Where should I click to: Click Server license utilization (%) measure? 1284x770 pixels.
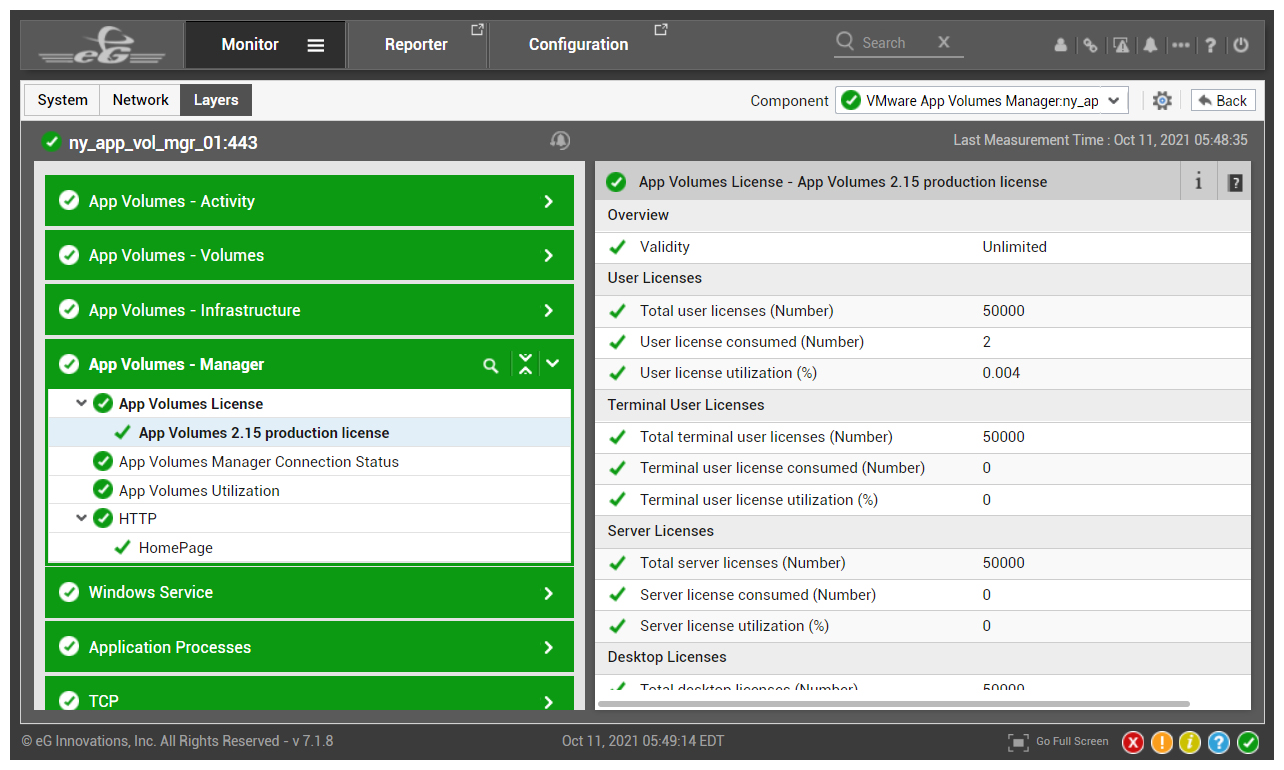(734, 626)
